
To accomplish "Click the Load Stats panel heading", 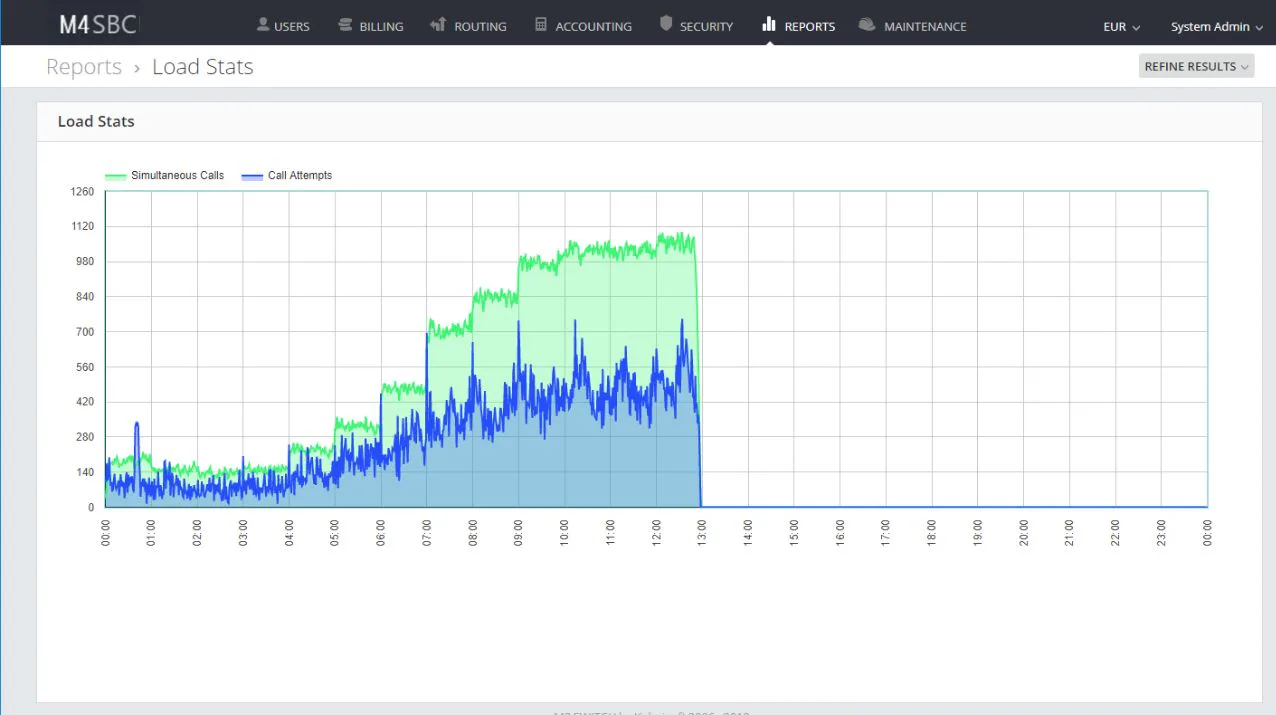I will (96, 121).
